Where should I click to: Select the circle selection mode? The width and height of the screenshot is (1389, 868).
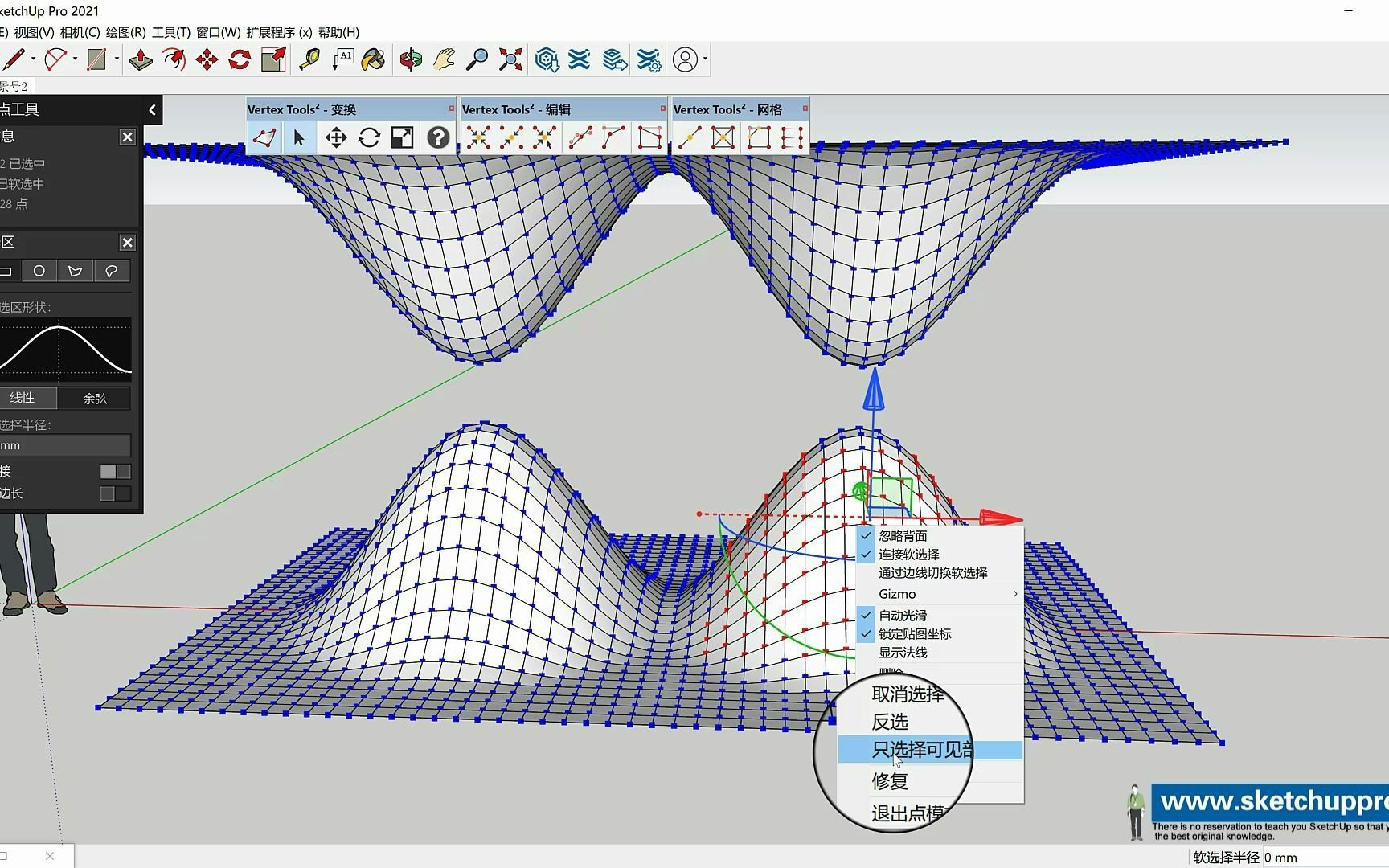[x=39, y=271]
